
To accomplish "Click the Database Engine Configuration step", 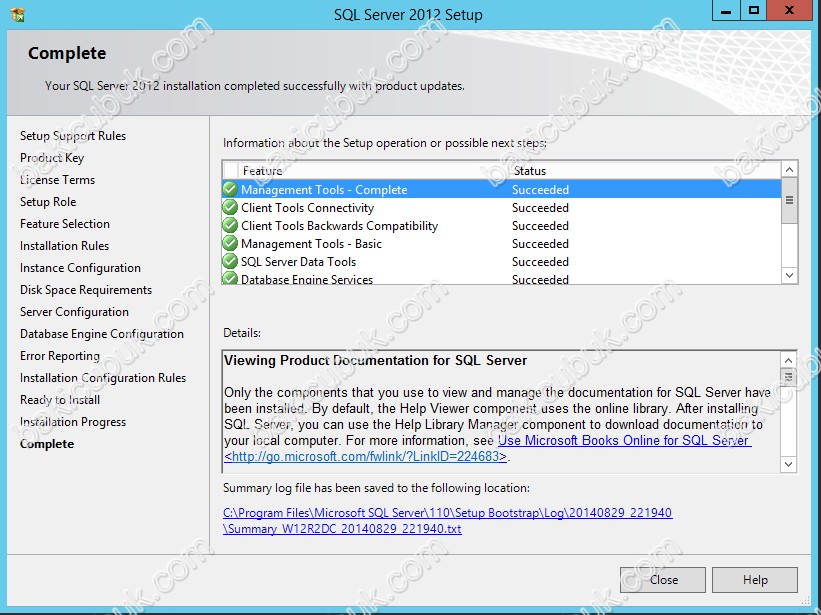I will [x=102, y=333].
